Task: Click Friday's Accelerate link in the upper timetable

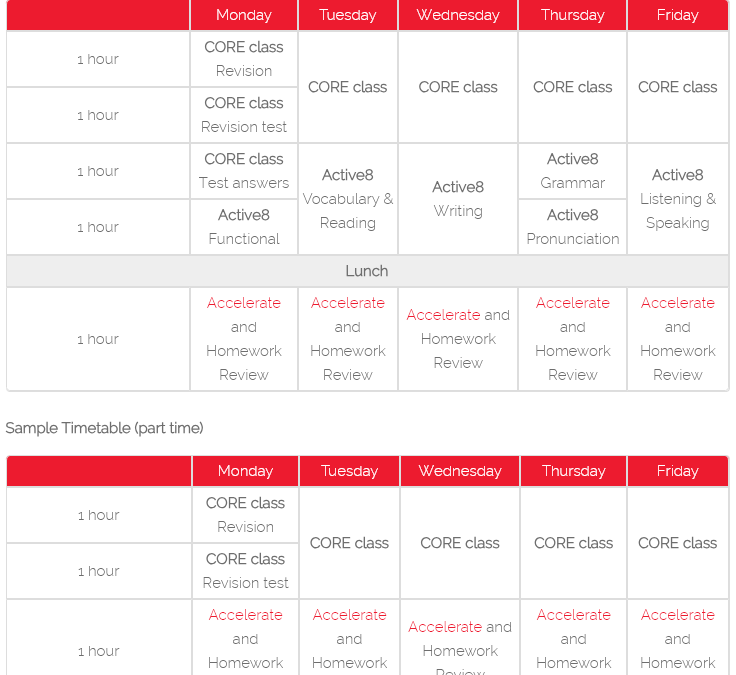Action: pyautogui.click(x=677, y=303)
